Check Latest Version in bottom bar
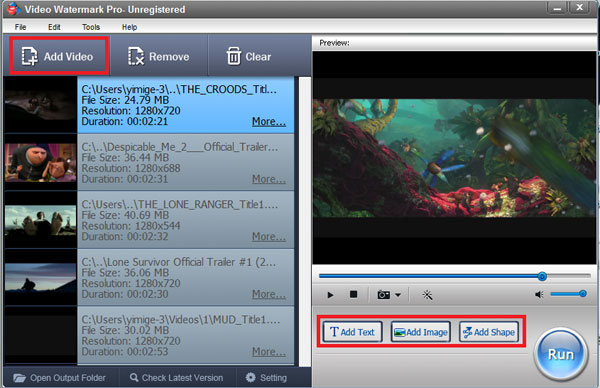 point(176,378)
